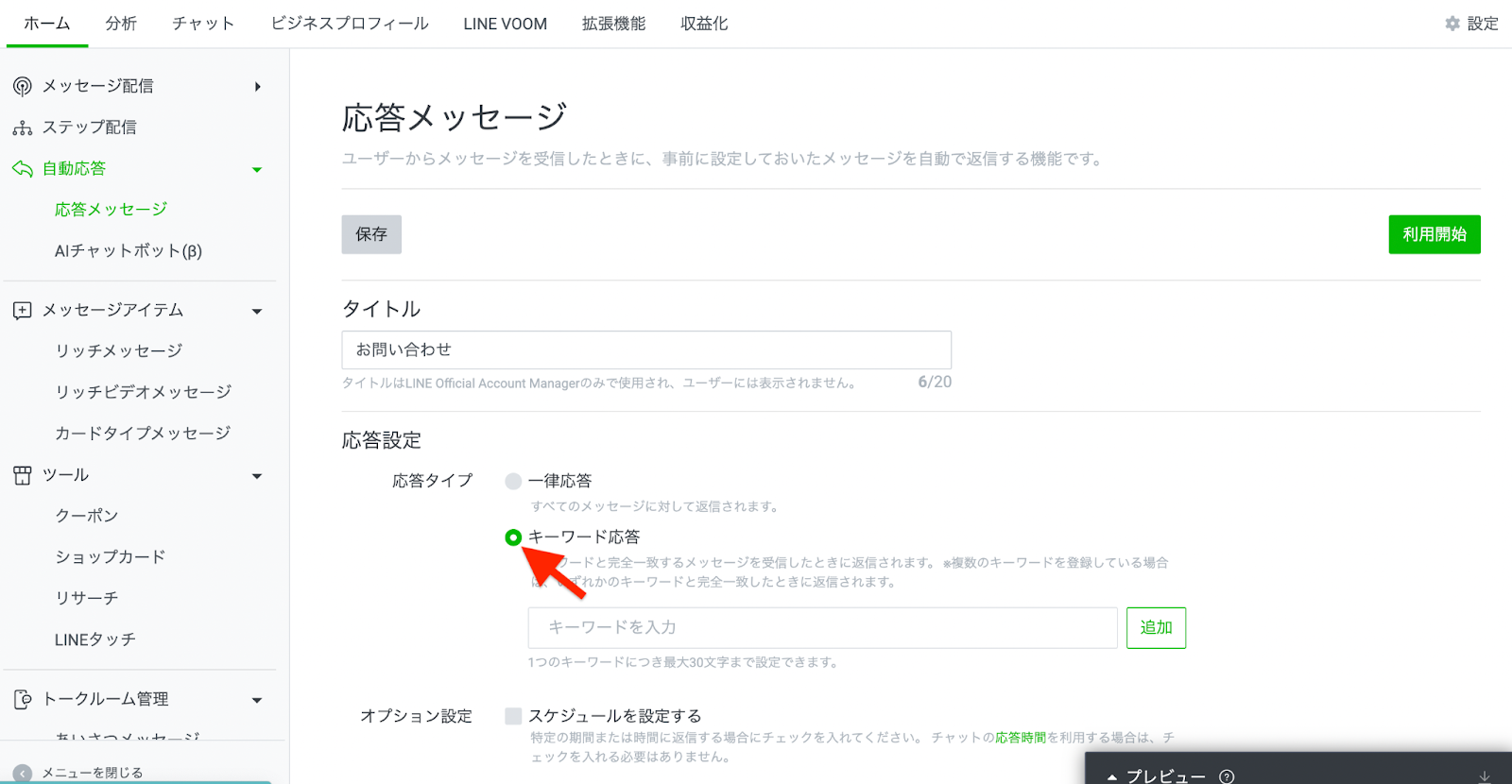Click the キーワードを入力 text field

tap(822, 628)
